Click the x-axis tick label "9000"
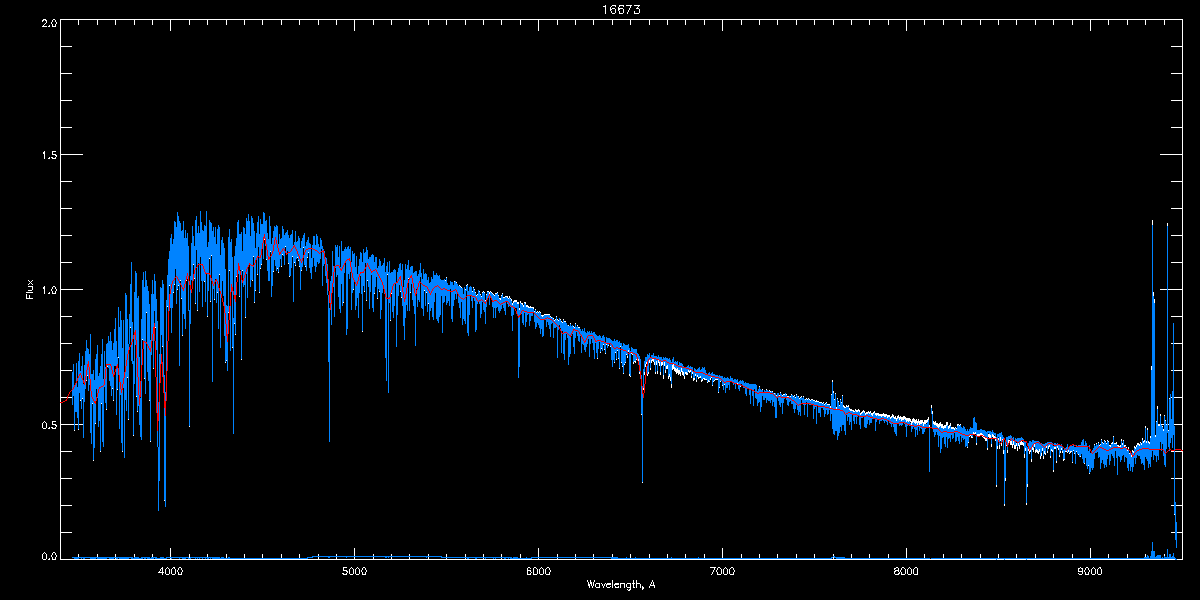 [x=1090, y=571]
